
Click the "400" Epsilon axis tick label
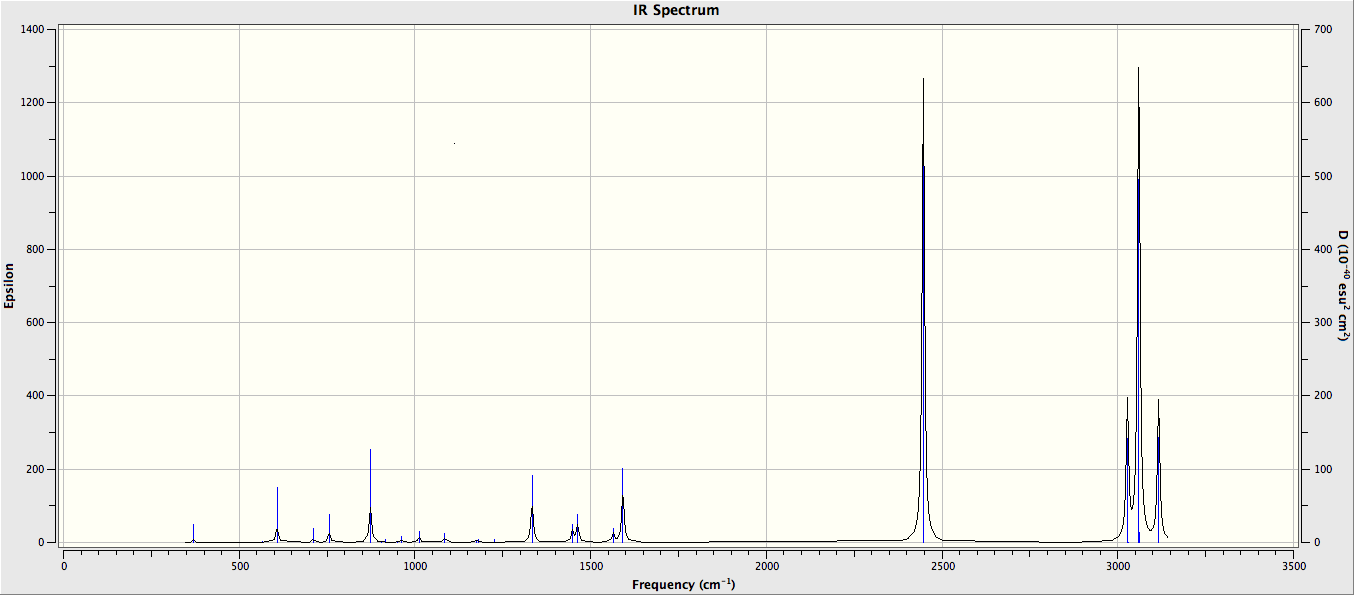(36, 396)
